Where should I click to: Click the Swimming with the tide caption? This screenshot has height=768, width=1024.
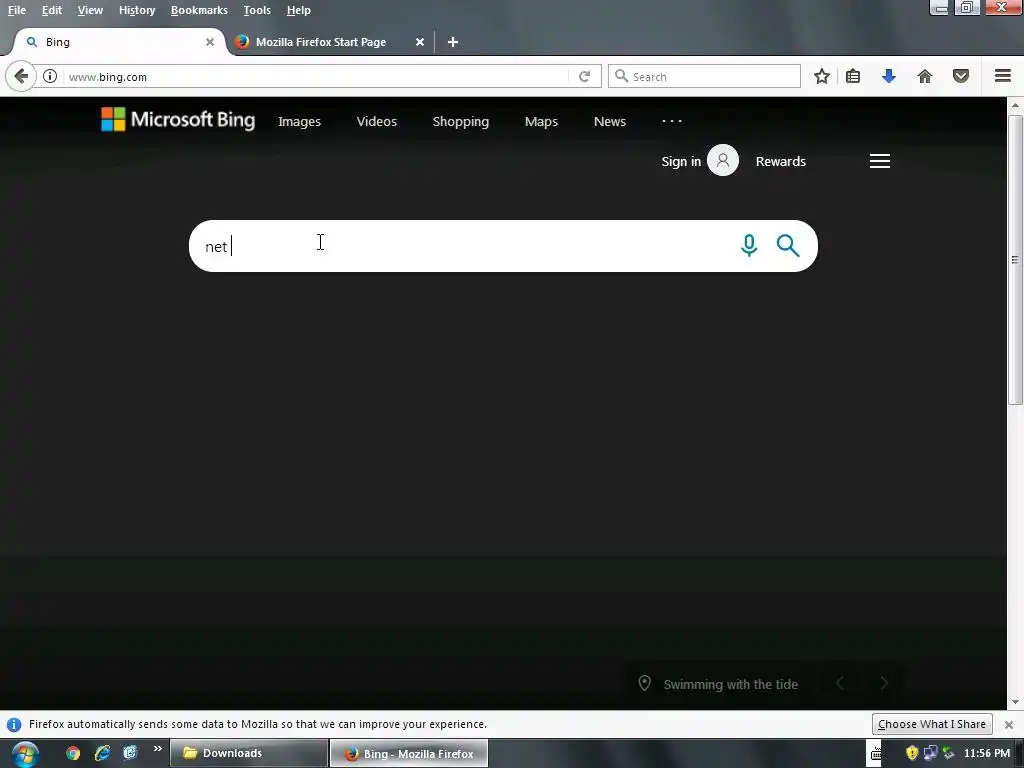coord(730,684)
